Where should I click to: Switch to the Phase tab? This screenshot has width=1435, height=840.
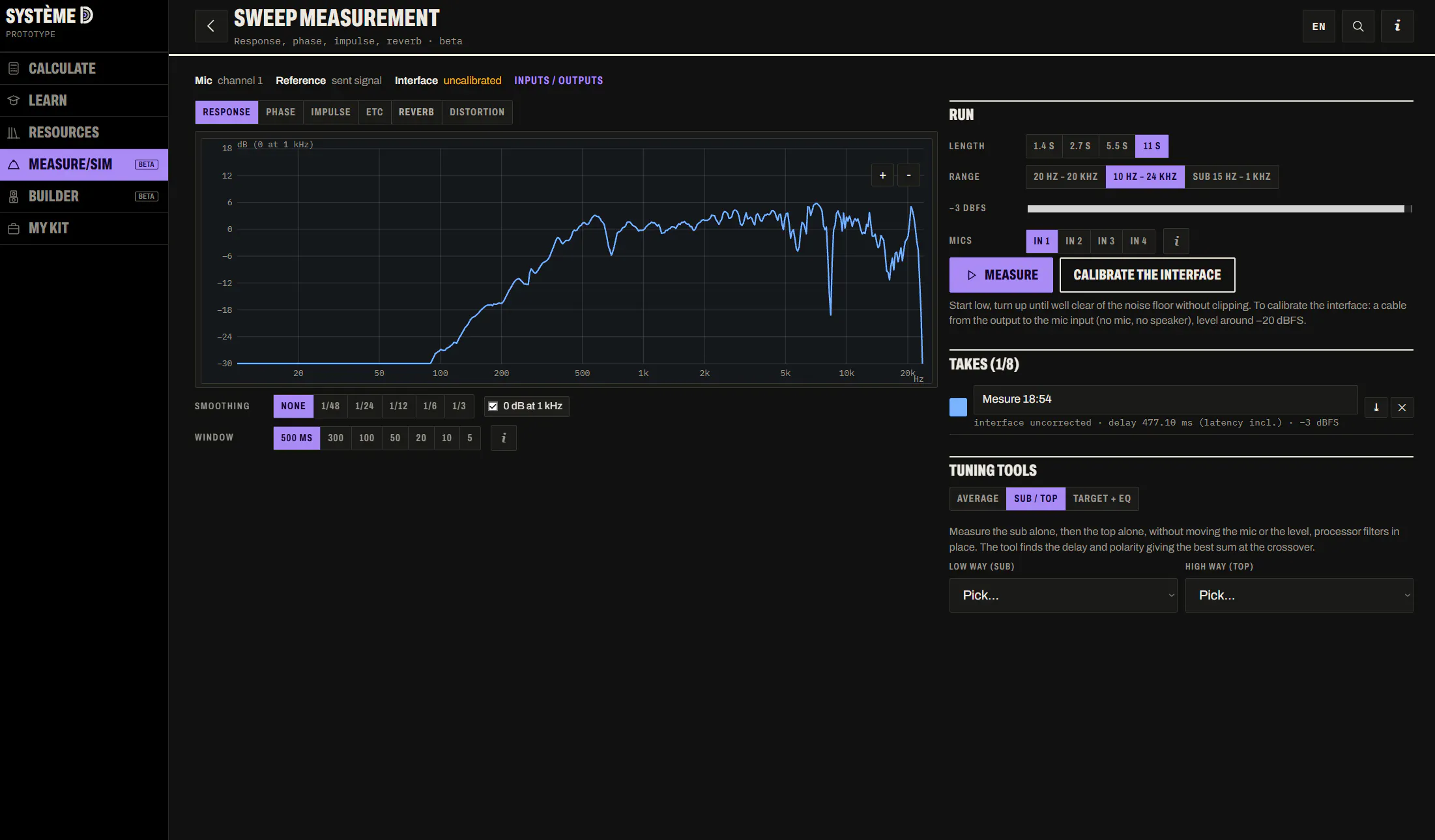click(280, 112)
